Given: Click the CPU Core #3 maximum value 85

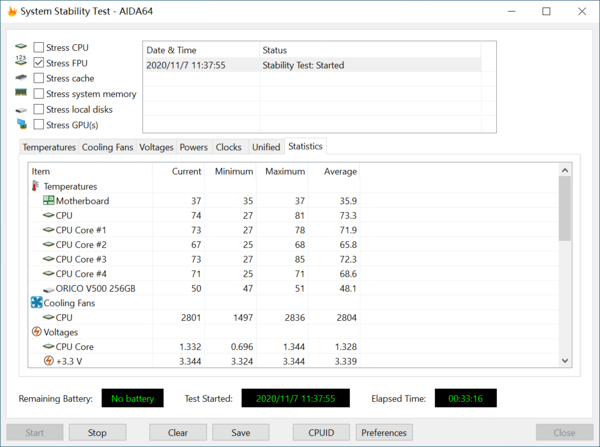Looking at the screenshot, I should [x=300, y=259].
